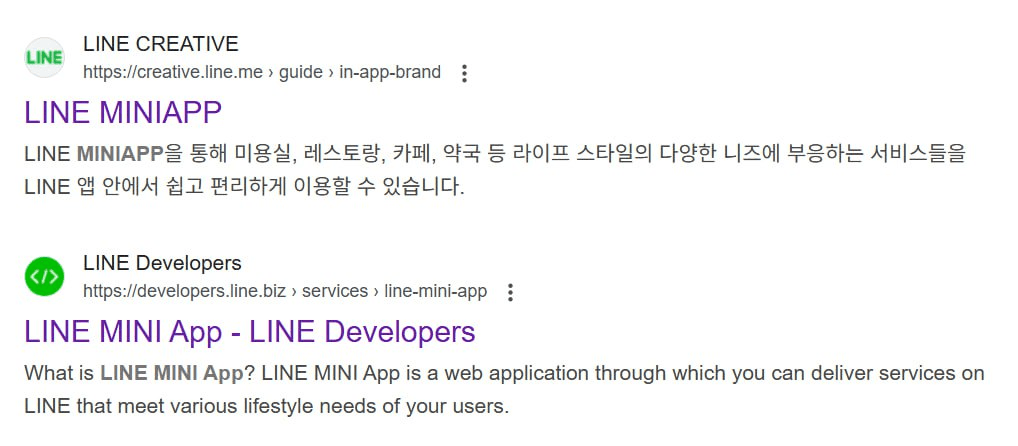Open the LINE MINIAPP result title
1018x446 pixels.
pos(123,112)
